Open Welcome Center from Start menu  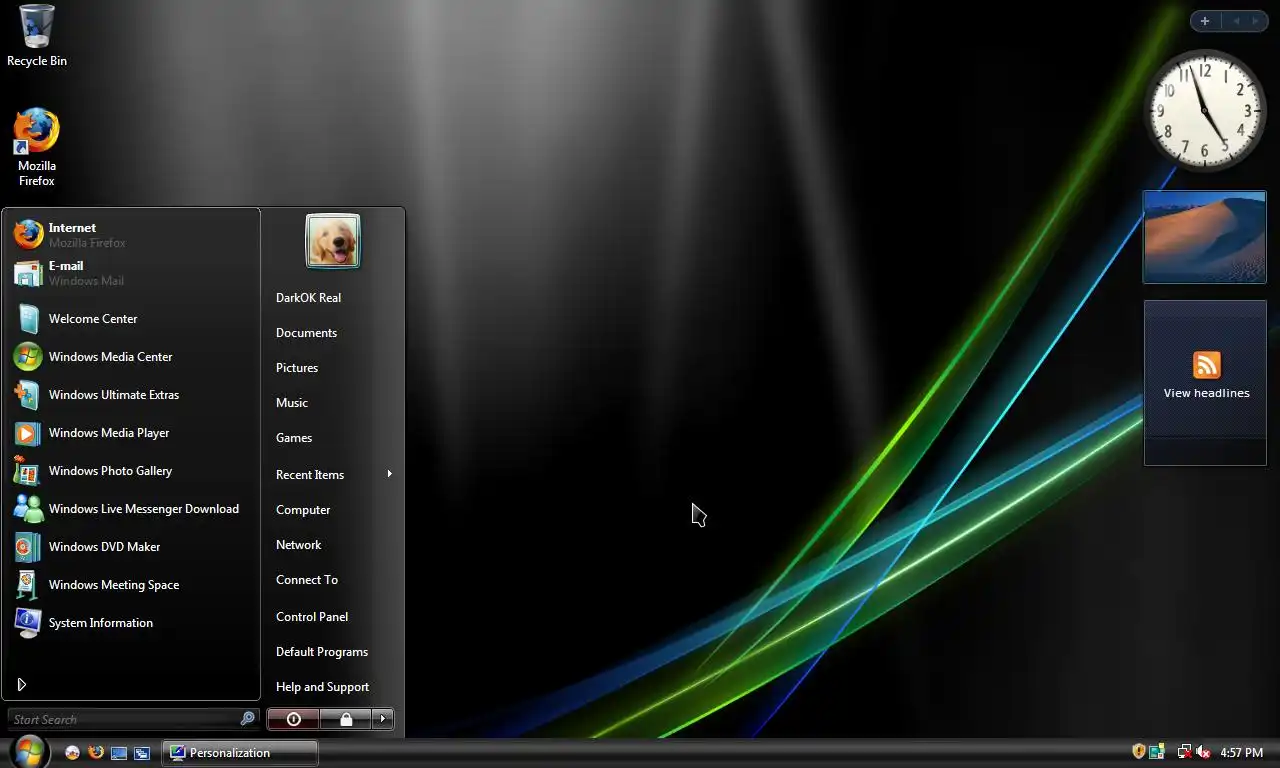pyautogui.click(x=131, y=319)
